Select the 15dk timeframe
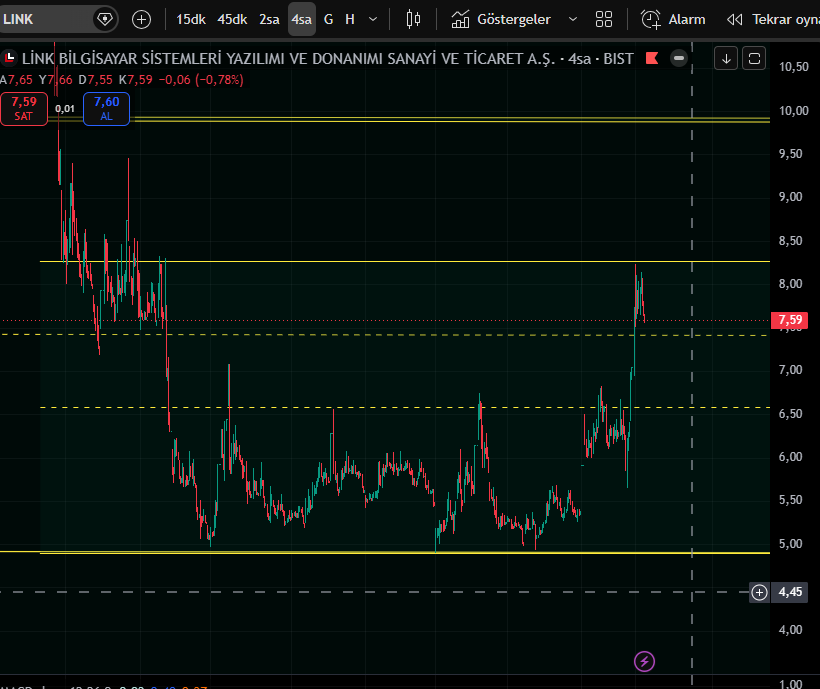Image resolution: width=820 pixels, height=689 pixels. 190,19
